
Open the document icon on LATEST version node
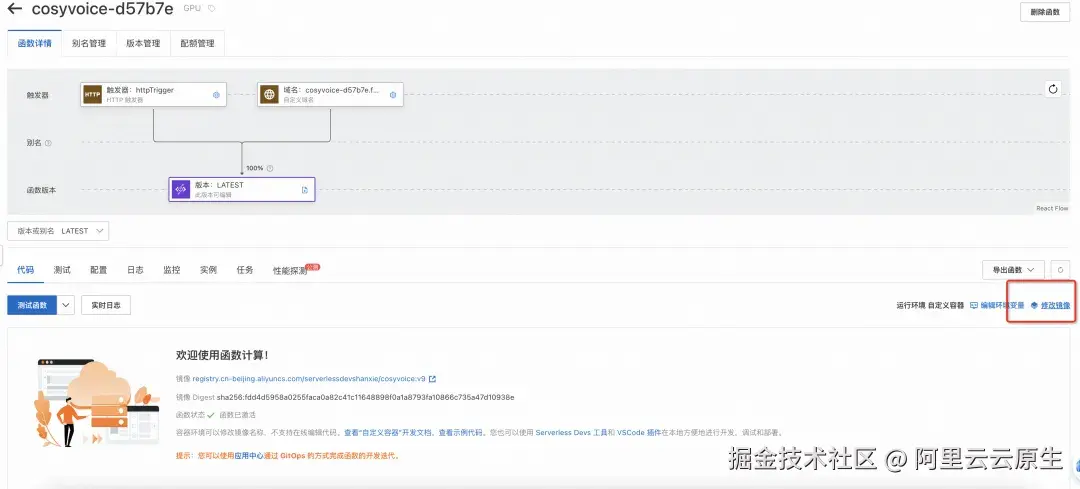coord(305,190)
